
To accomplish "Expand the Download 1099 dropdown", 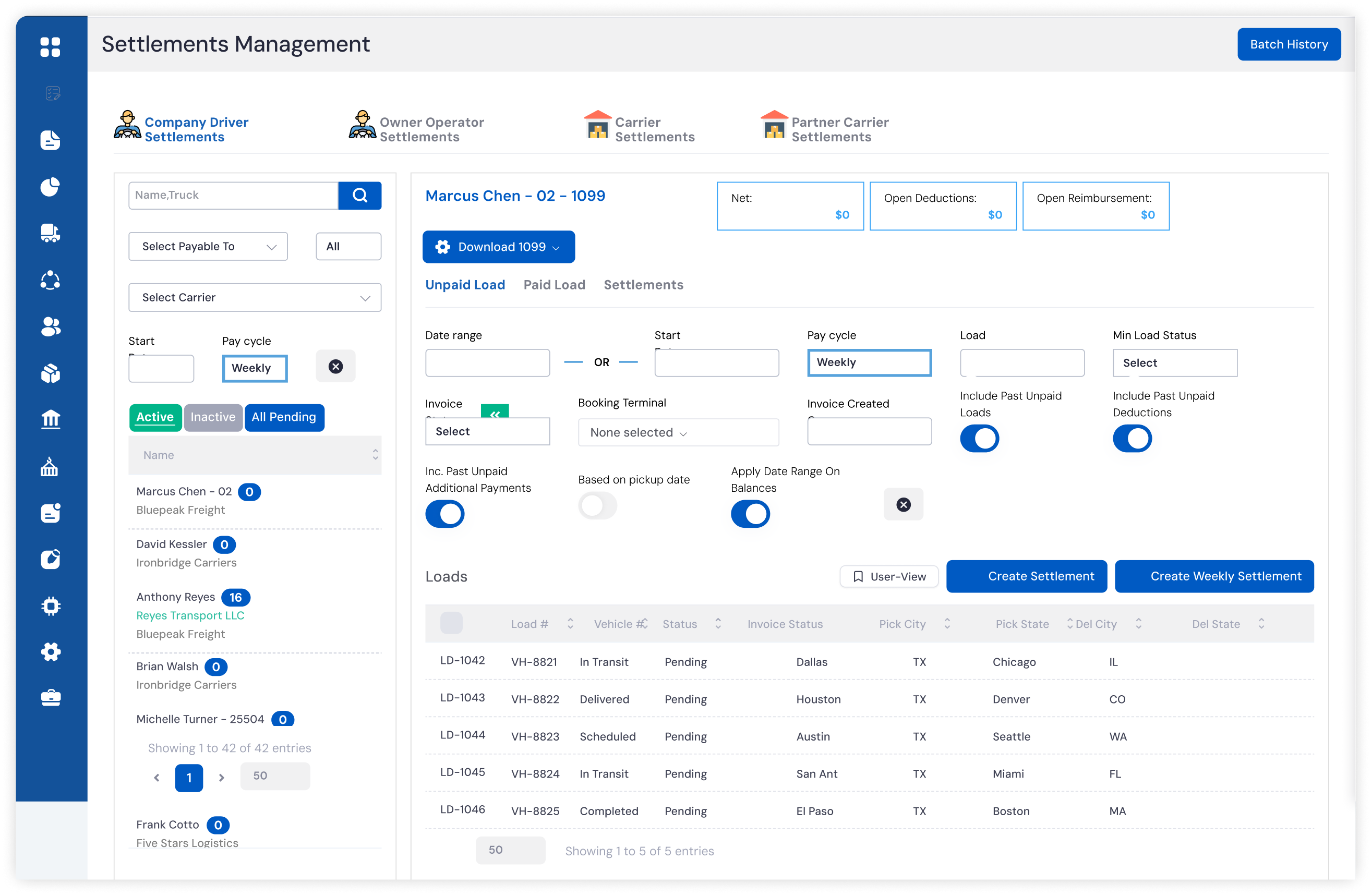I will (x=498, y=247).
